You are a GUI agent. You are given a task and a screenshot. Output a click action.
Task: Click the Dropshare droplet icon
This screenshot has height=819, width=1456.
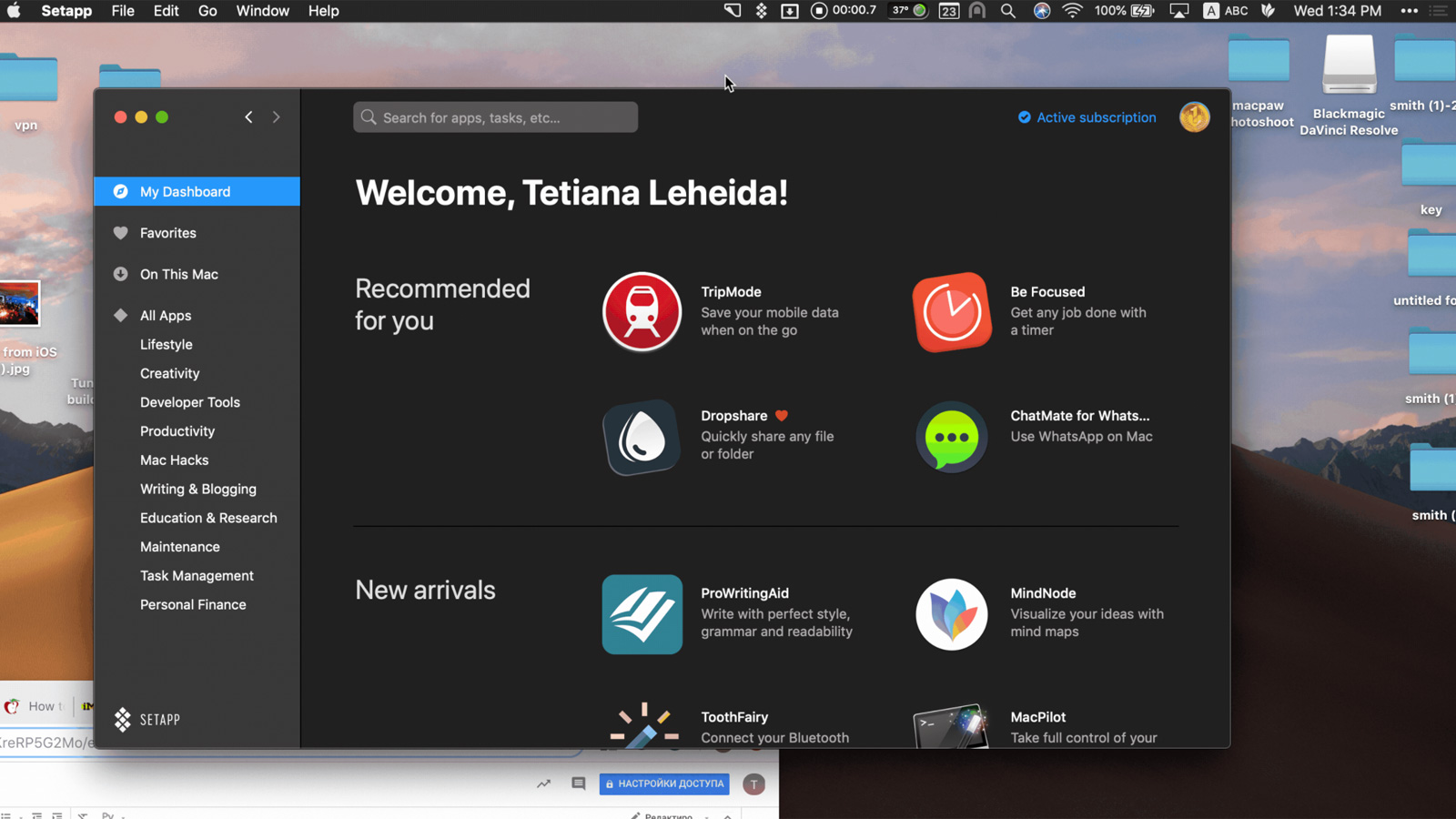tap(642, 438)
